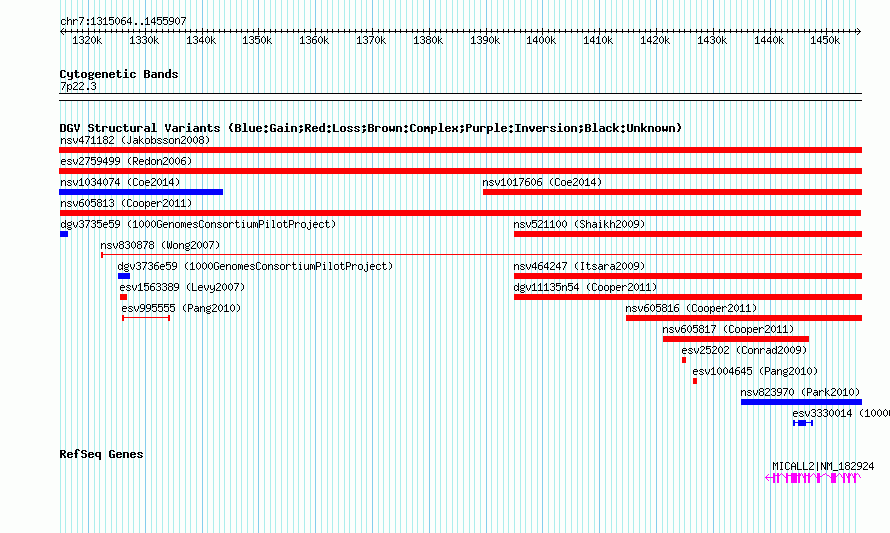Click the esv1004645 (Pang2010) label

point(755,371)
